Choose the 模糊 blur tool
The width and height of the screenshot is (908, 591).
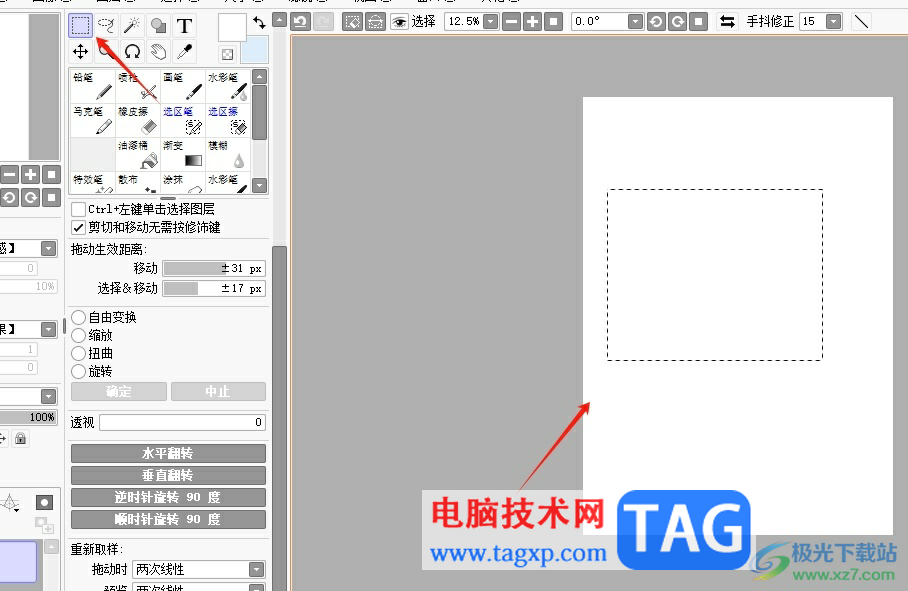(x=228, y=154)
